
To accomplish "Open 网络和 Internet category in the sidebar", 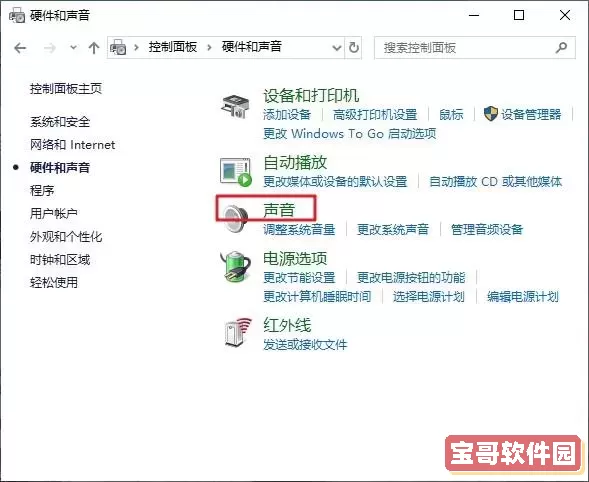I will 72,145.
